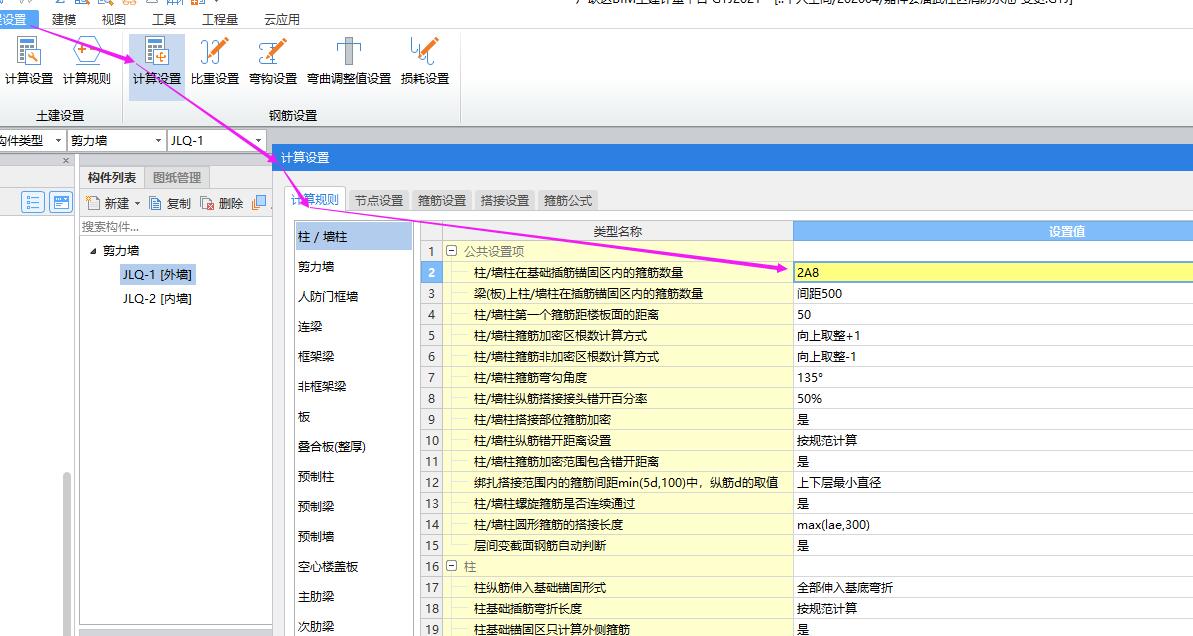The width and height of the screenshot is (1193, 636).
Task: Switch to the 构件列表 tab
Action: [x=112, y=177]
